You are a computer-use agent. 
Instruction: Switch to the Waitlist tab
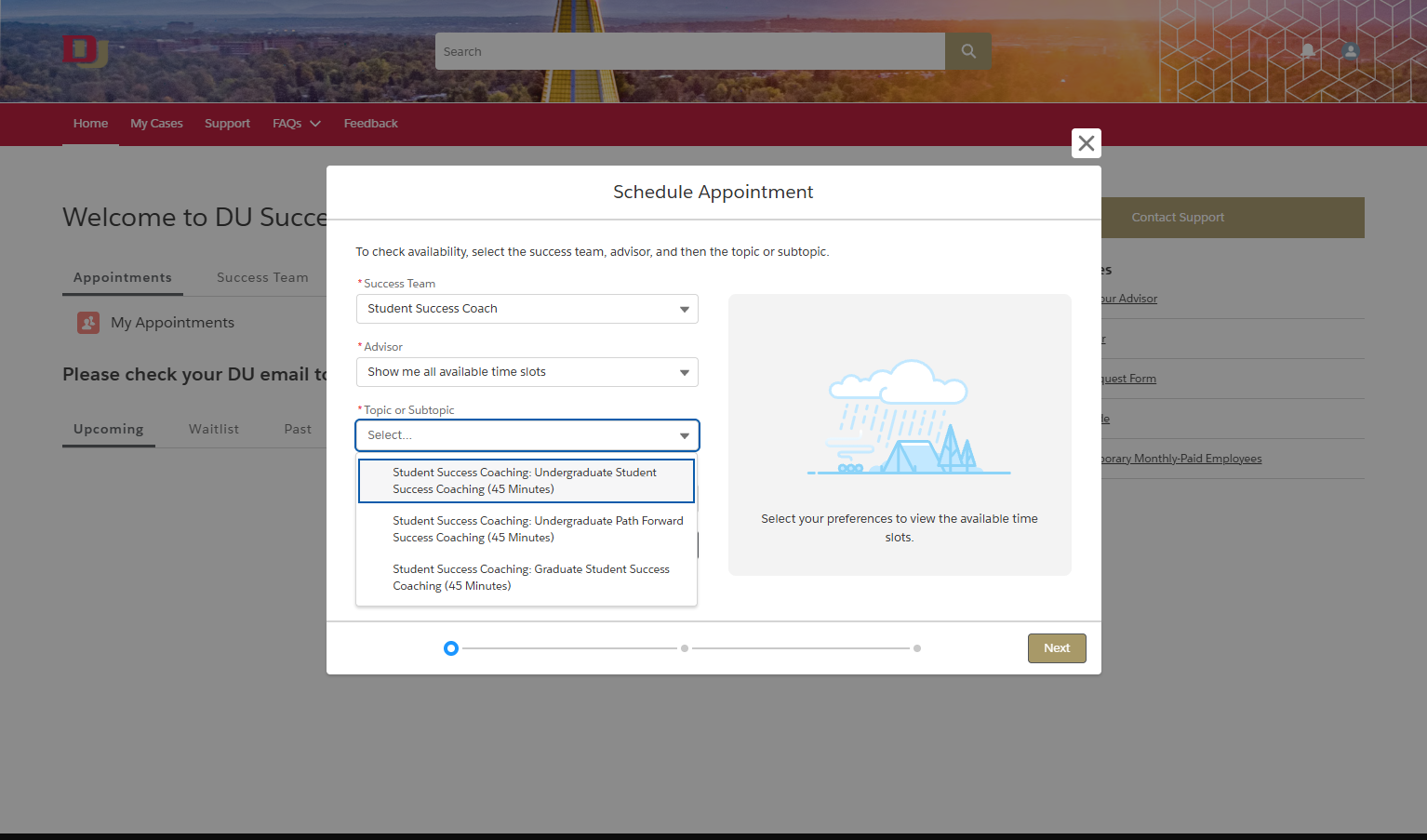[x=214, y=429]
